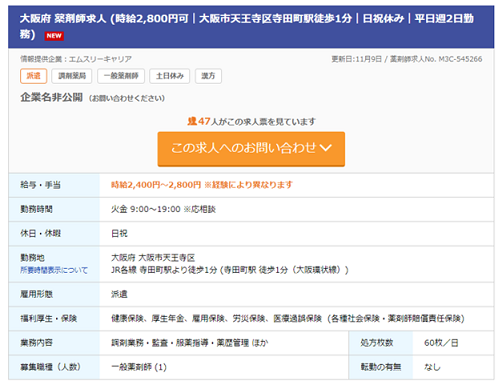Click the 派遣 employment type value
This screenshot has width=502, height=385.
[x=119, y=294]
